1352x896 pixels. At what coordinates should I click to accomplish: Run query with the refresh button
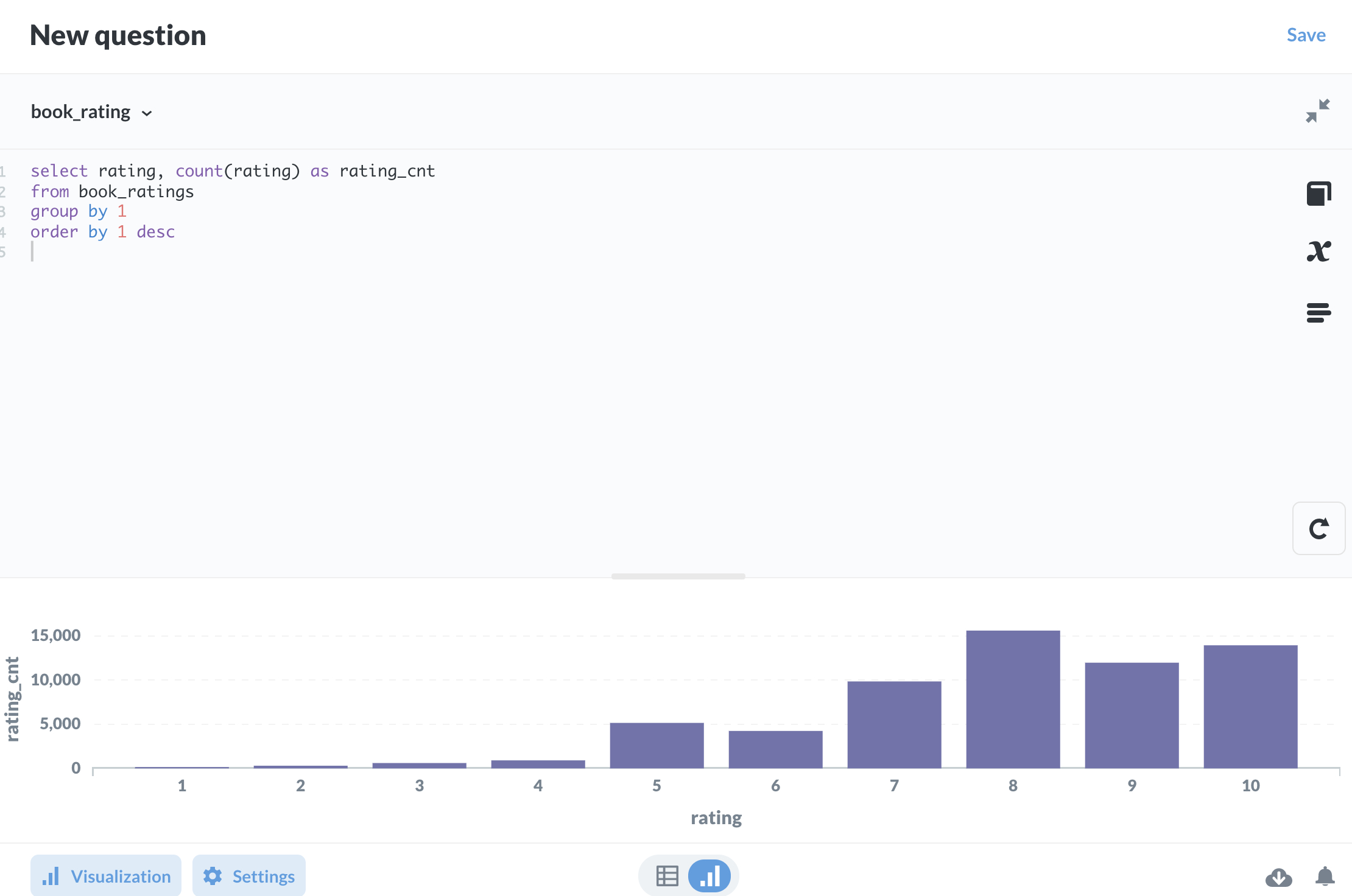click(x=1319, y=528)
